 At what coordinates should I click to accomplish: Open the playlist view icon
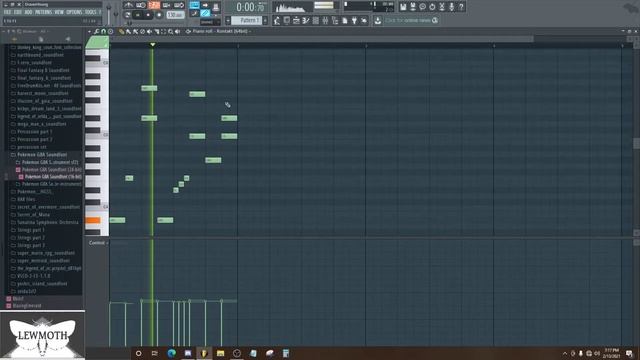coord(296,20)
